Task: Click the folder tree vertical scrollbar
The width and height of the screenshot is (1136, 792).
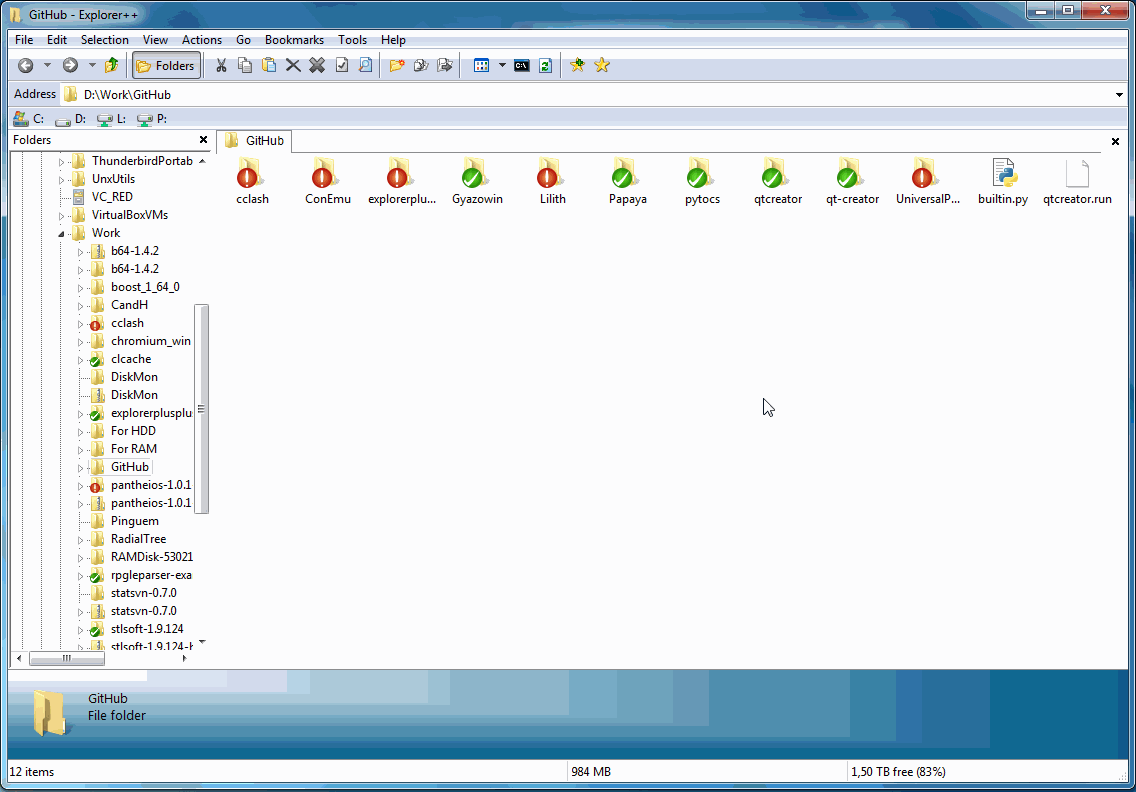Action: [202, 409]
